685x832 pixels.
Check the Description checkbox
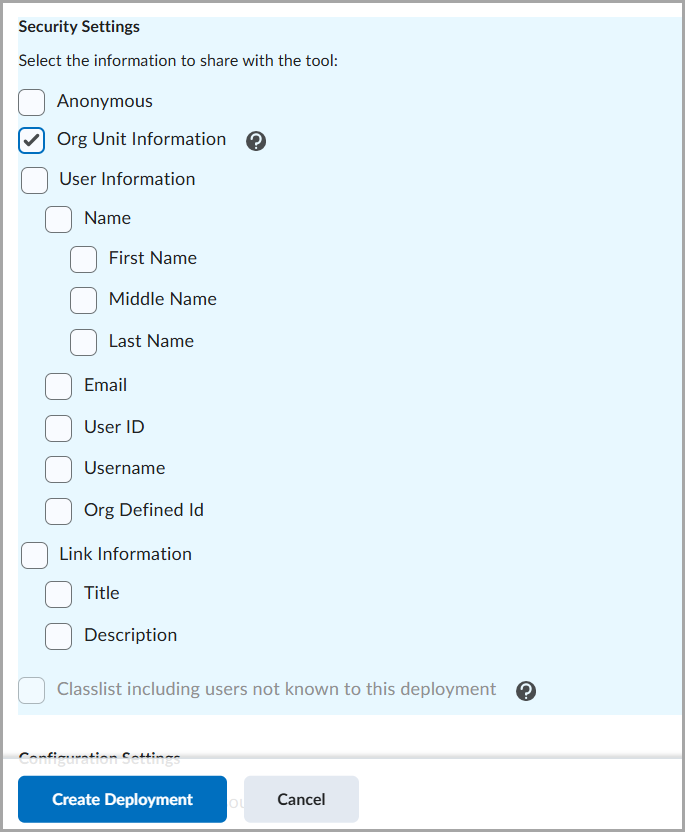click(x=58, y=636)
